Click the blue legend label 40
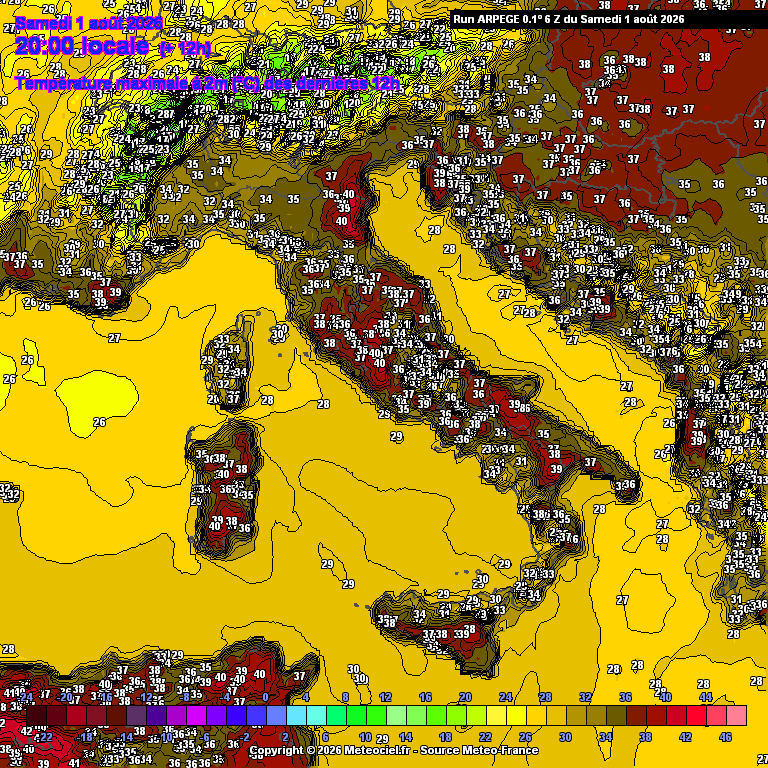The width and height of the screenshot is (768, 768). point(665,697)
